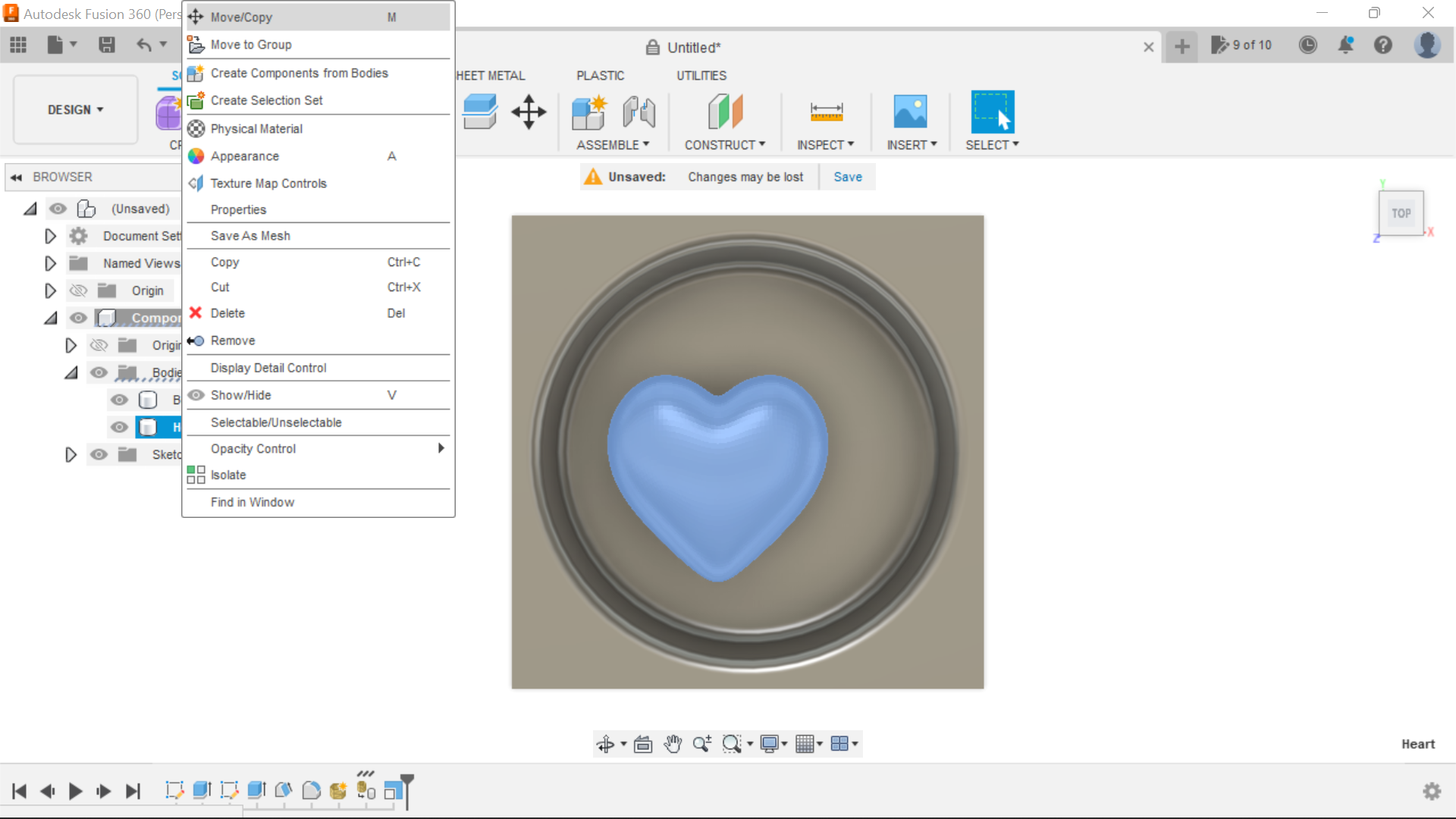Select the Orbit tool in the navigation bar
The image size is (1456, 819).
coord(607,744)
